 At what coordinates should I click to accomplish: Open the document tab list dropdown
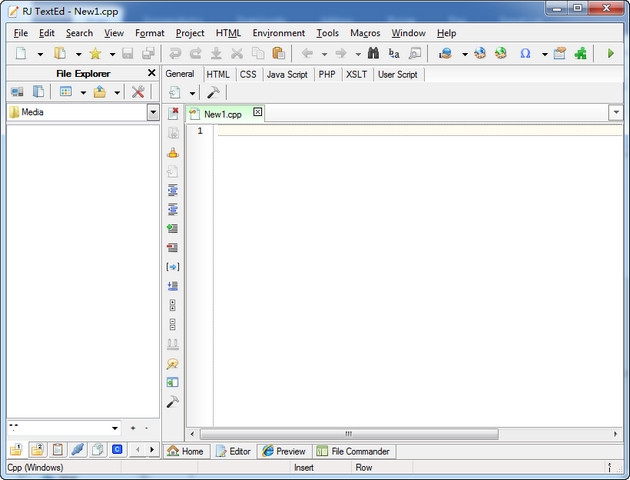point(615,113)
